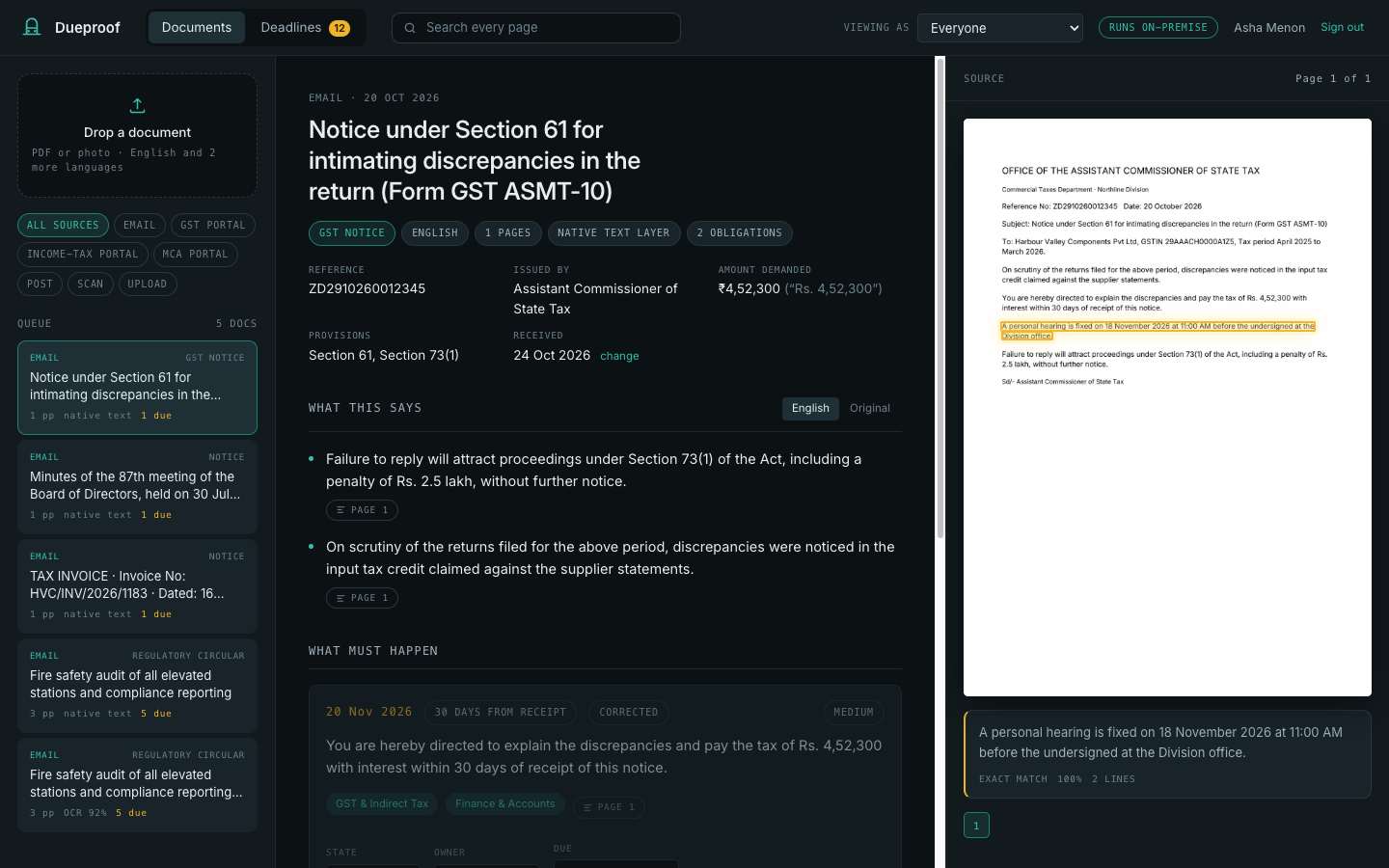Toggle the GST Portal filter chip

coord(213,226)
